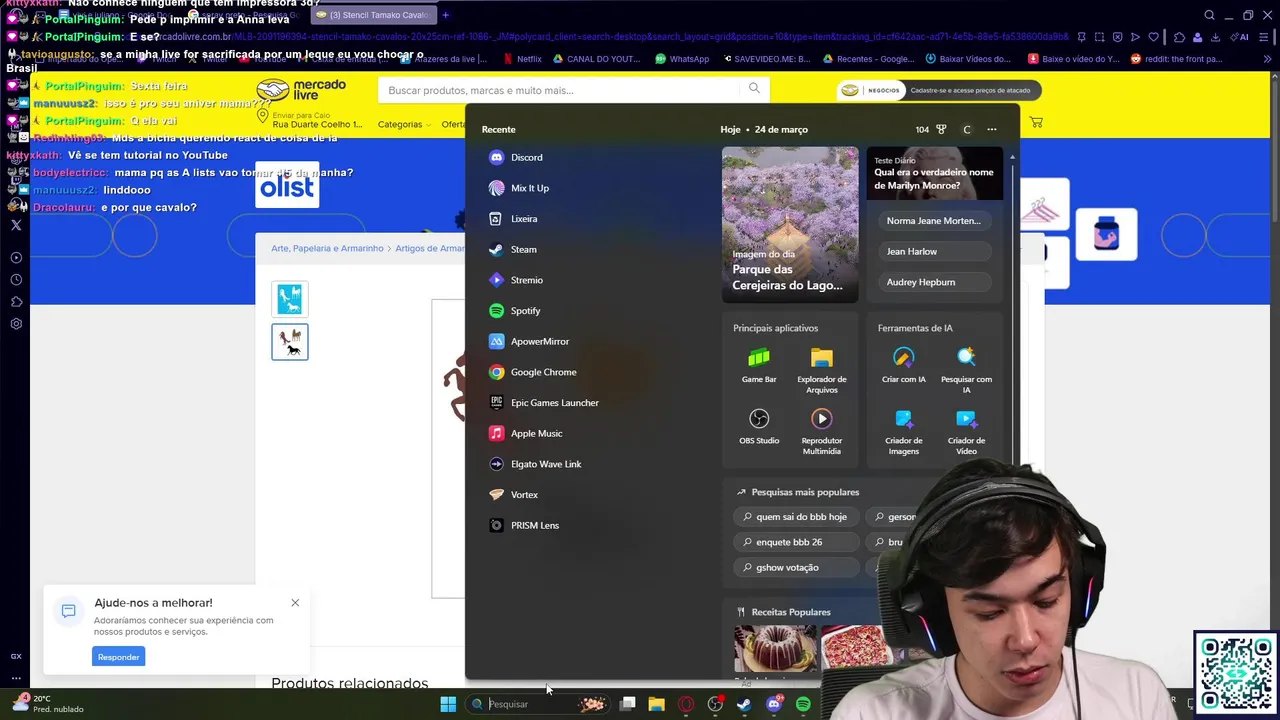Viewport: 1280px width, 720px height.
Task: Open X (Twitter) in Opera GX sidebar
Action: [16, 226]
